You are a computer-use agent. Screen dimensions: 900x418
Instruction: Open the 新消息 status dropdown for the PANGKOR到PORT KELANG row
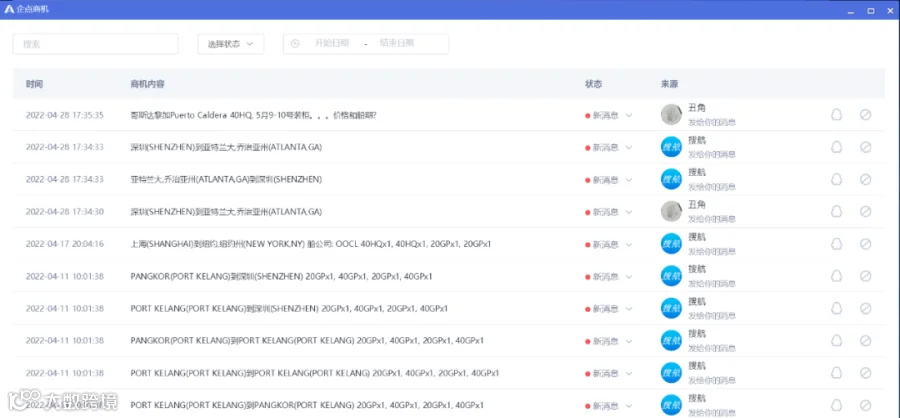point(609,341)
